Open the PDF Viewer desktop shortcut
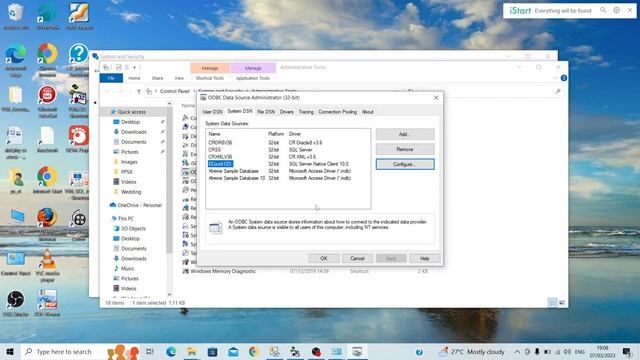The height and width of the screenshot is (360, 640). [x=47, y=303]
